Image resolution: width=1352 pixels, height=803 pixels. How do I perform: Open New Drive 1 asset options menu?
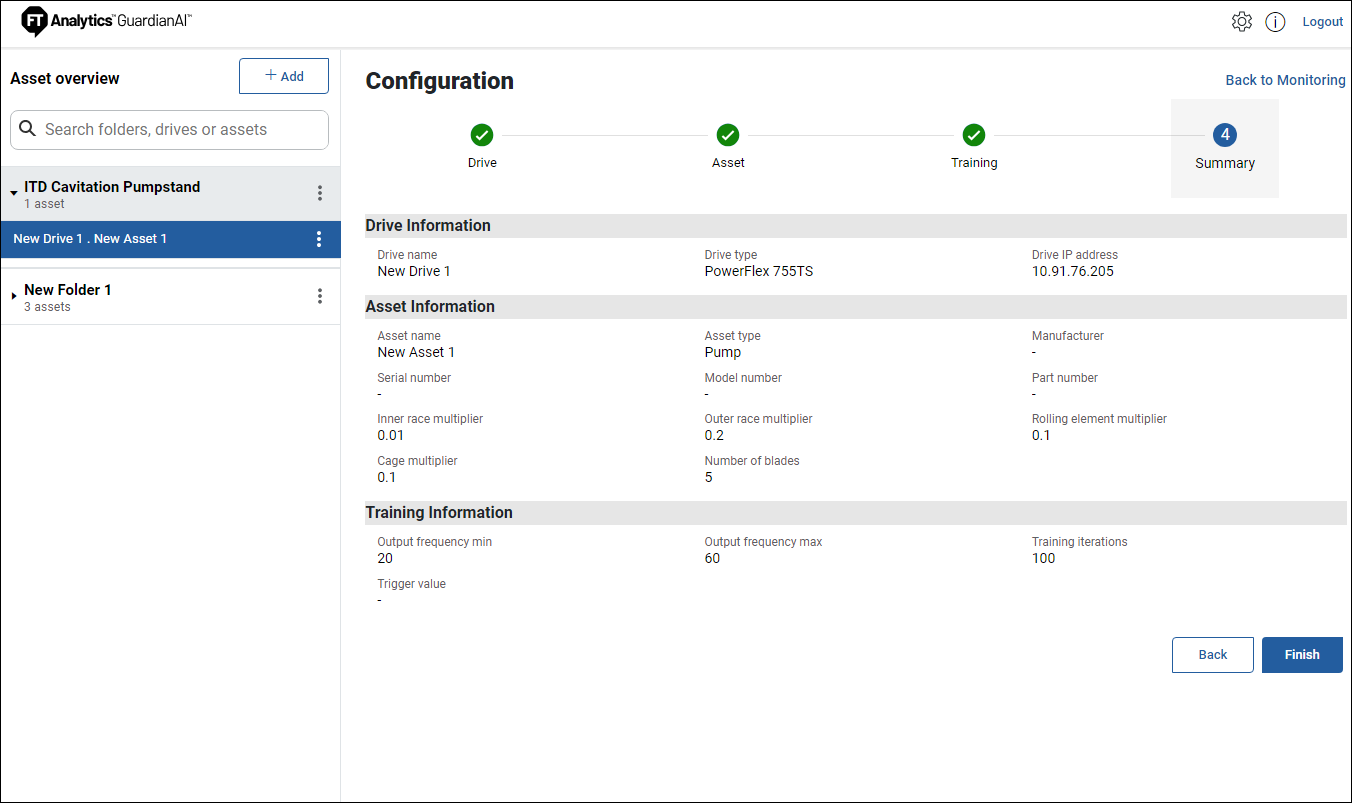(320, 239)
